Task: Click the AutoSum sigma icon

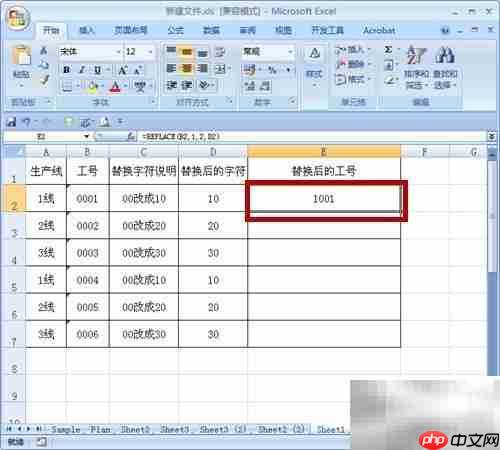Action: [388, 50]
